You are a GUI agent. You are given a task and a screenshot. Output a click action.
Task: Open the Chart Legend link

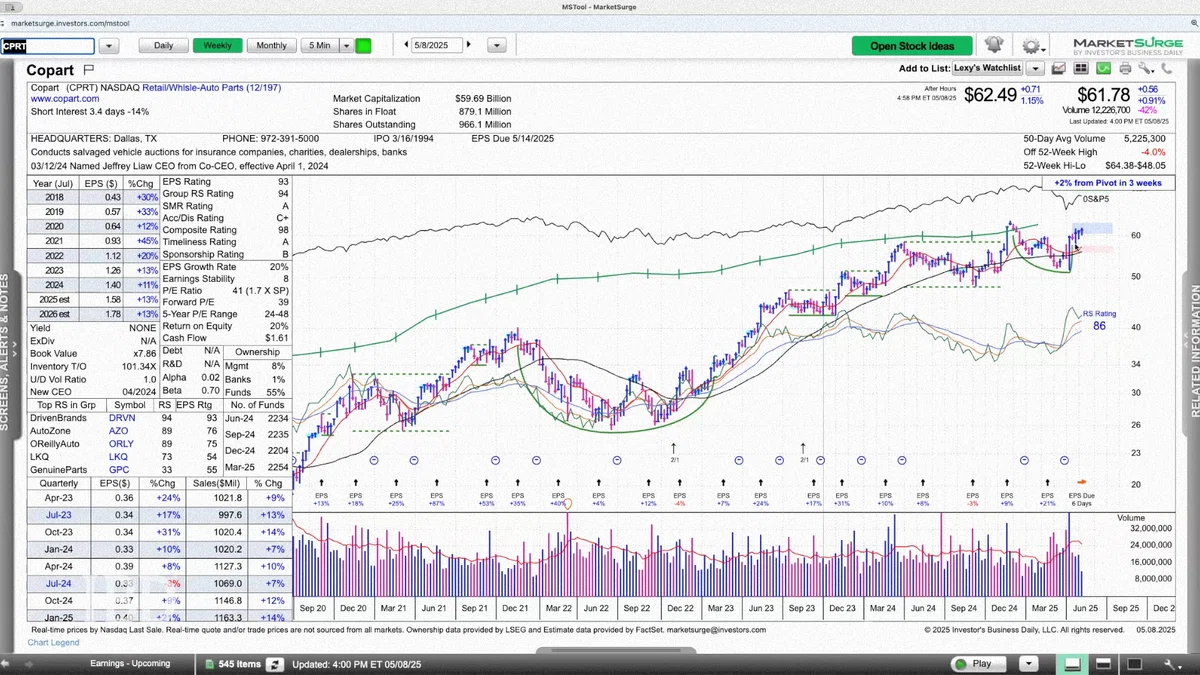click(x=53, y=642)
